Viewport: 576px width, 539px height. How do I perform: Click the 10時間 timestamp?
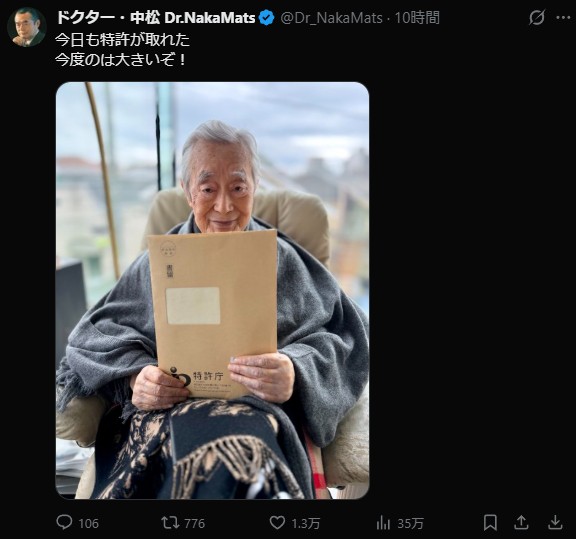click(417, 18)
